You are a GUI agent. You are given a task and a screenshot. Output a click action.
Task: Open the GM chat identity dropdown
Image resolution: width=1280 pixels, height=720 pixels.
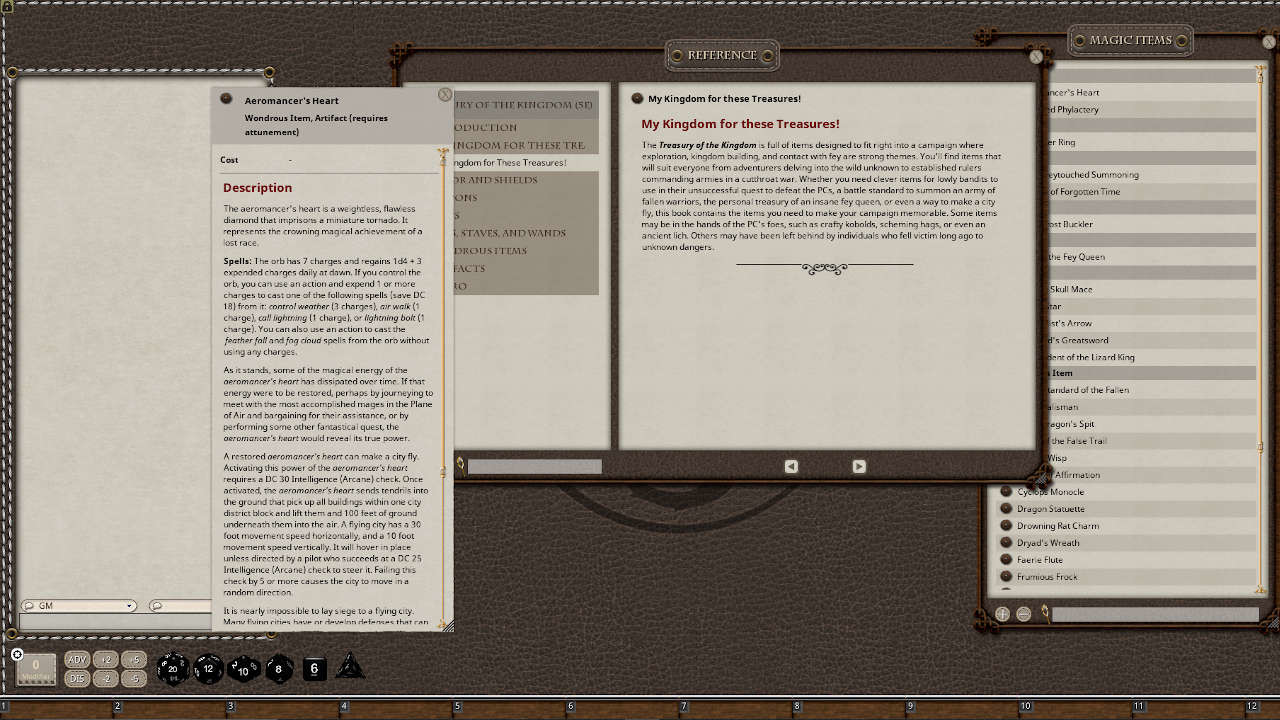tap(78, 605)
